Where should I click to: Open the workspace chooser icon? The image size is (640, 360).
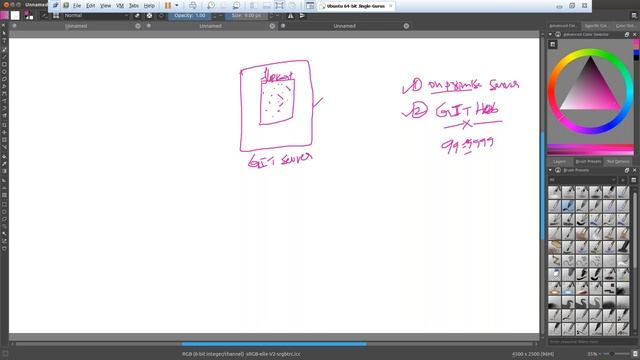pyautogui.click(x=634, y=16)
